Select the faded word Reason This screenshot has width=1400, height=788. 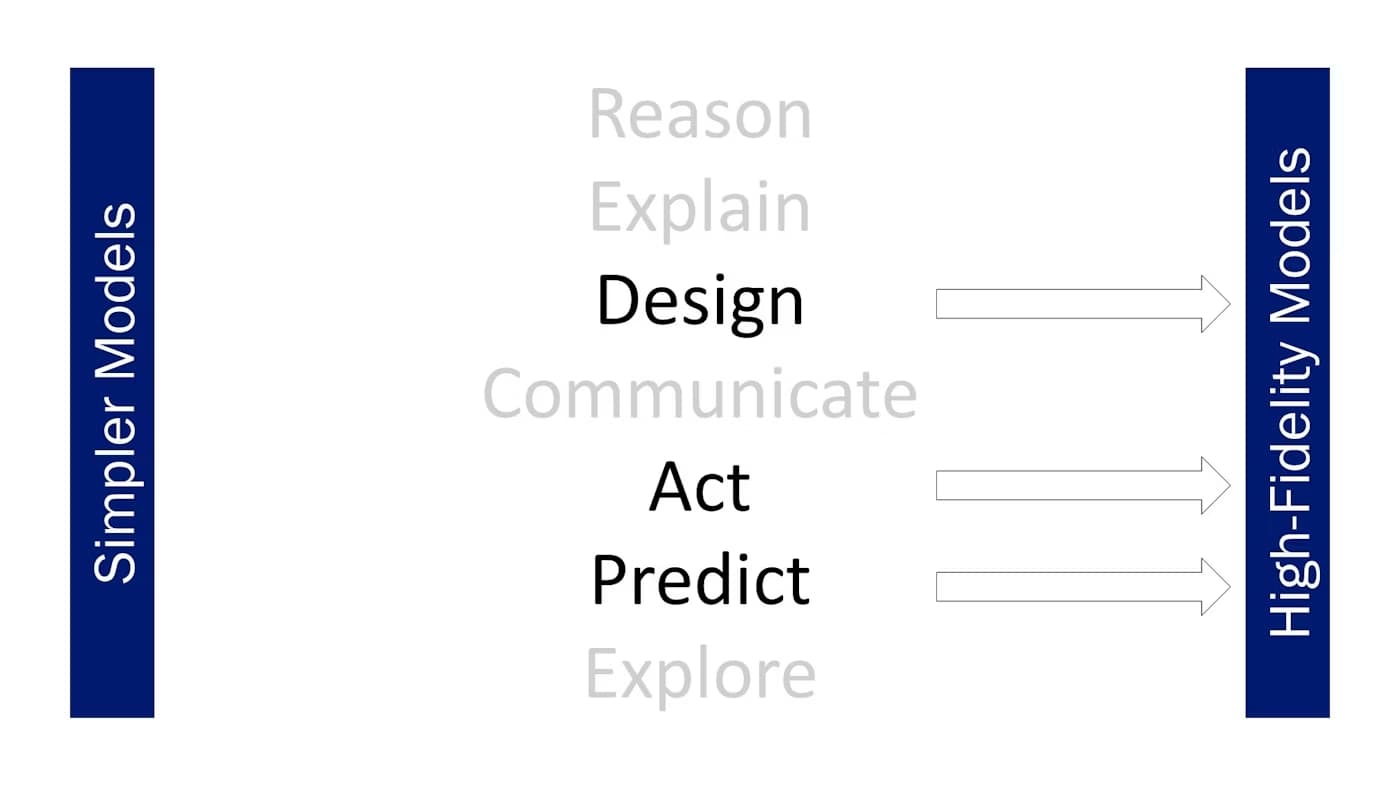point(700,115)
